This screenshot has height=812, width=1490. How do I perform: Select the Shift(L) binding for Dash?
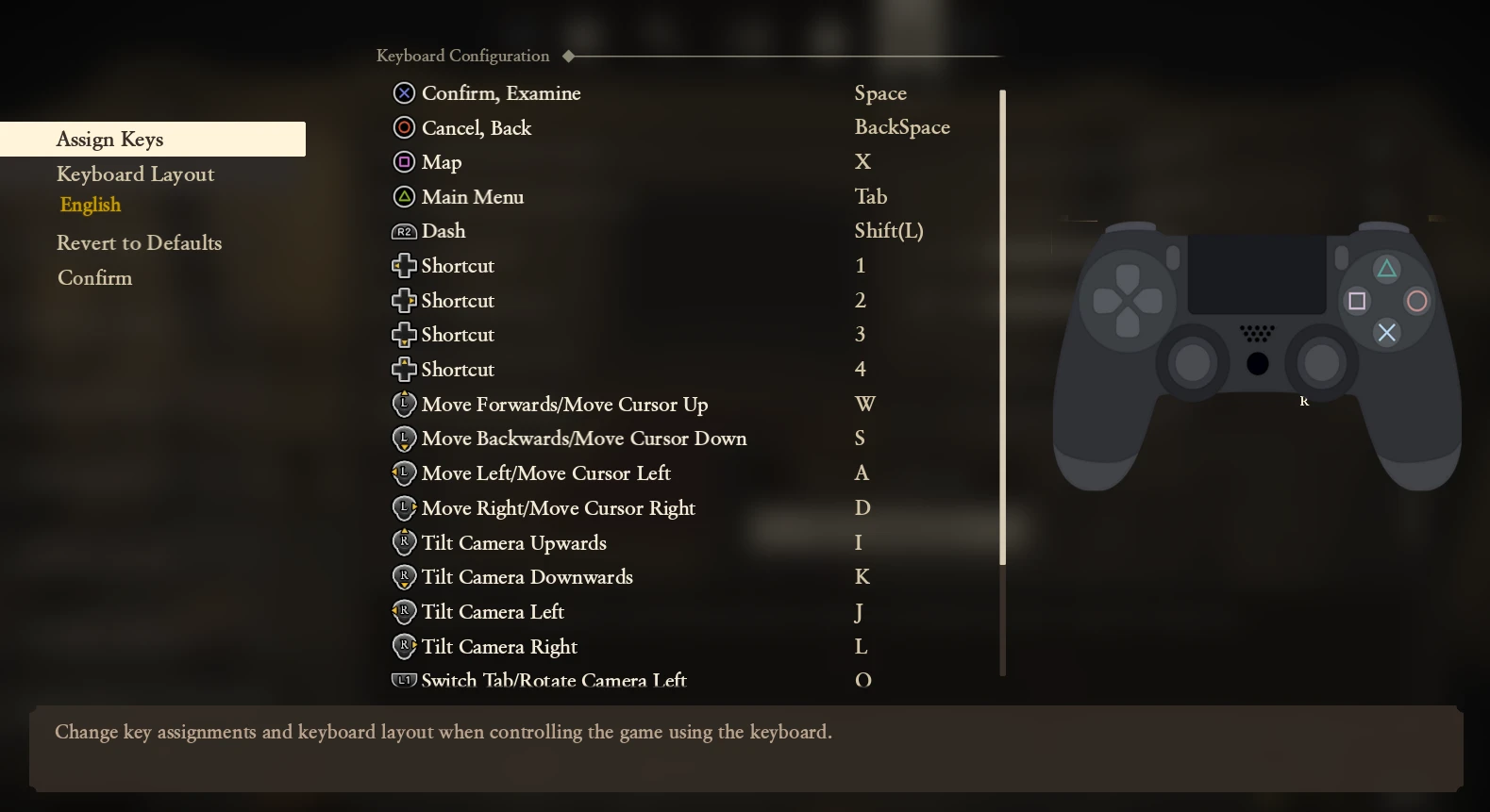[888, 231]
